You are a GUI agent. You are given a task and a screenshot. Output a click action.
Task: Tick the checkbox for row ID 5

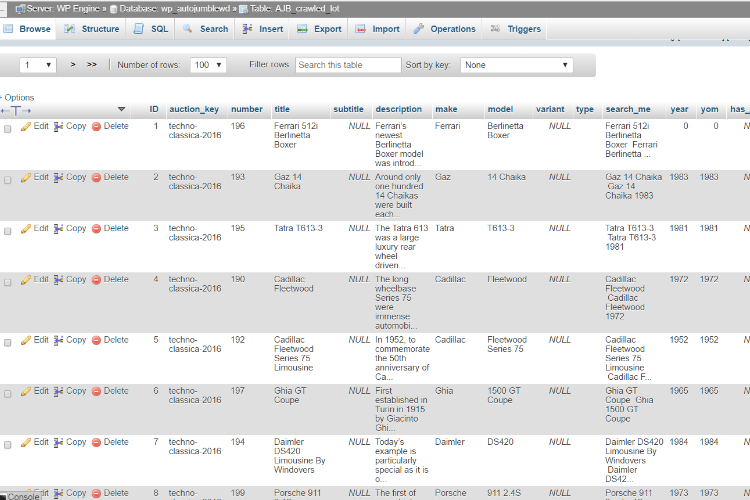pos(8,343)
